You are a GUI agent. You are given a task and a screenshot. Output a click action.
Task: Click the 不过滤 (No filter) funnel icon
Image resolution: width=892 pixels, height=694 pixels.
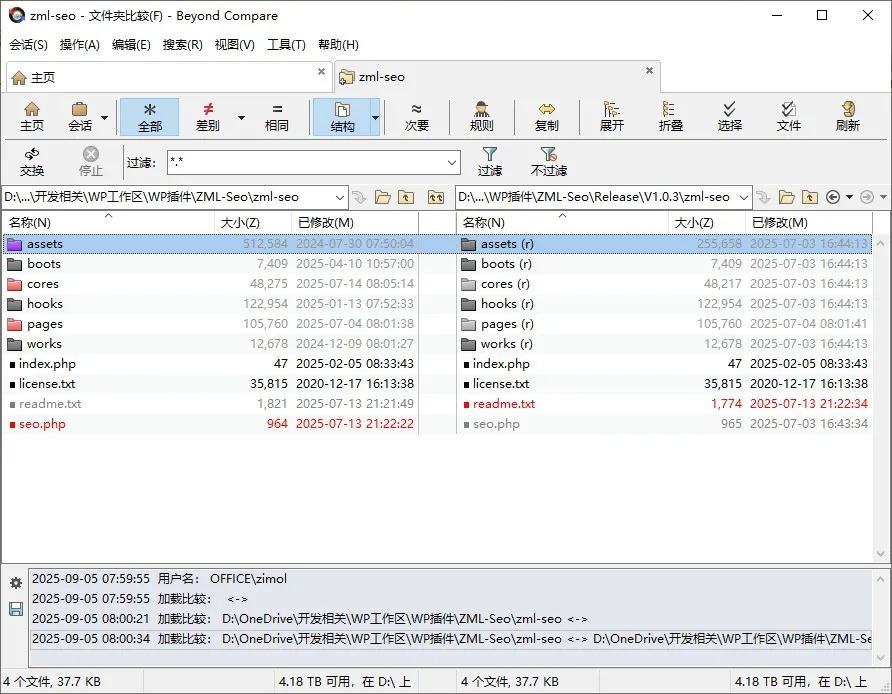coord(548,162)
